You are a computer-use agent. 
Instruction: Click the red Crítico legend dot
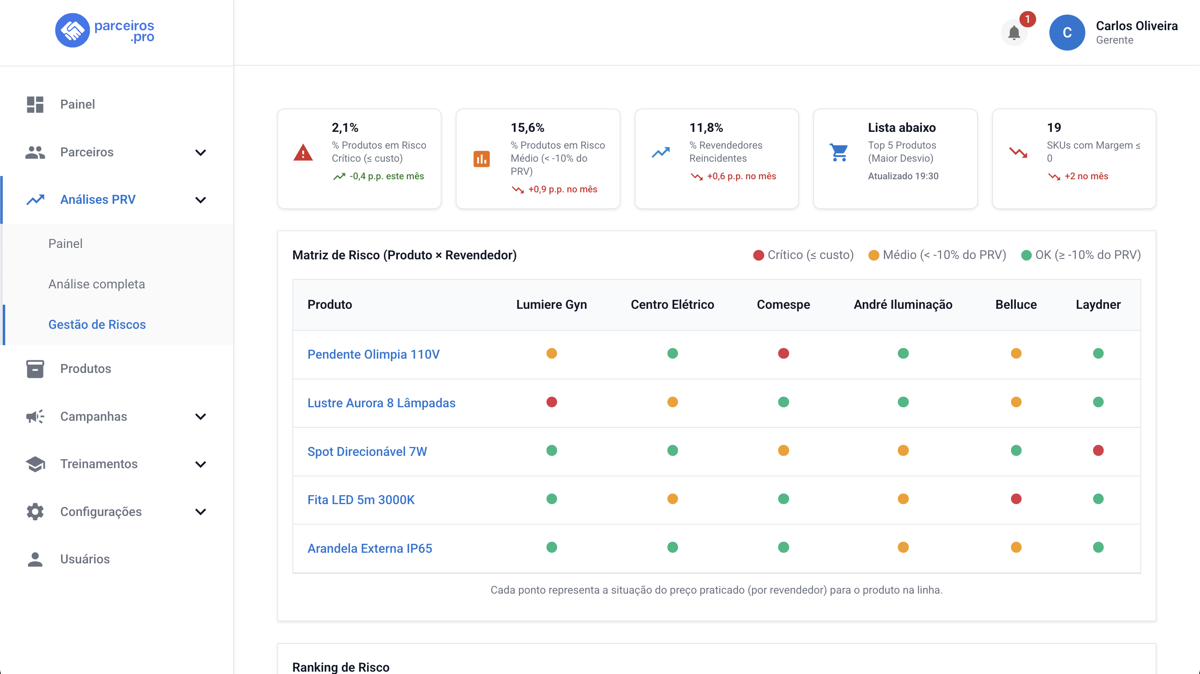(758, 255)
